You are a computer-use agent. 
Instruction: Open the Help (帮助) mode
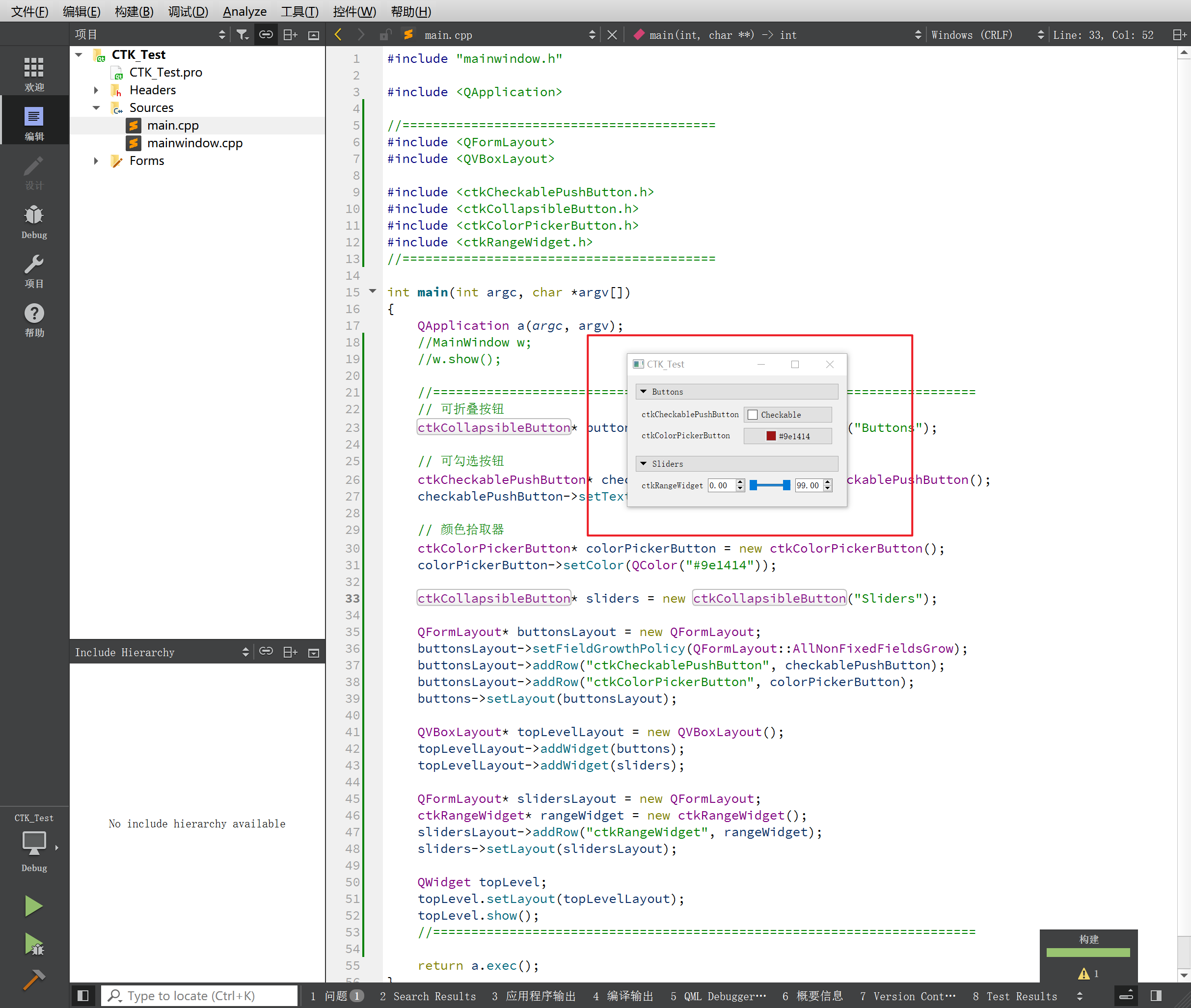point(34,320)
